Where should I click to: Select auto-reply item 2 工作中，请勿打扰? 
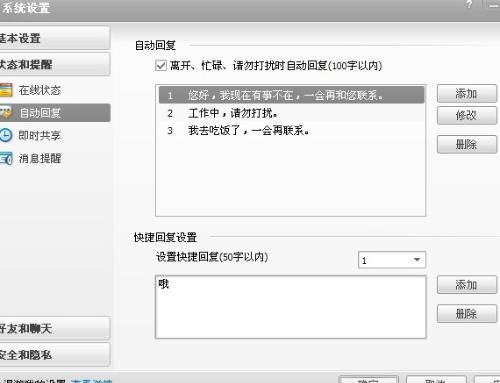pyautogui.click(x=291, y=113)
